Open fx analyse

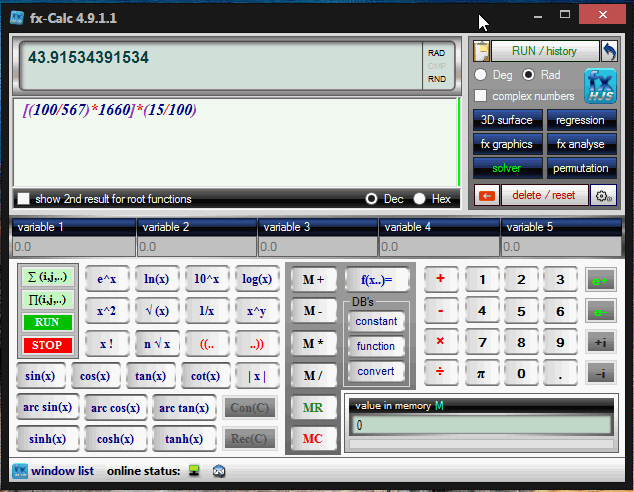pyautogui.click(x=581, y=144)
